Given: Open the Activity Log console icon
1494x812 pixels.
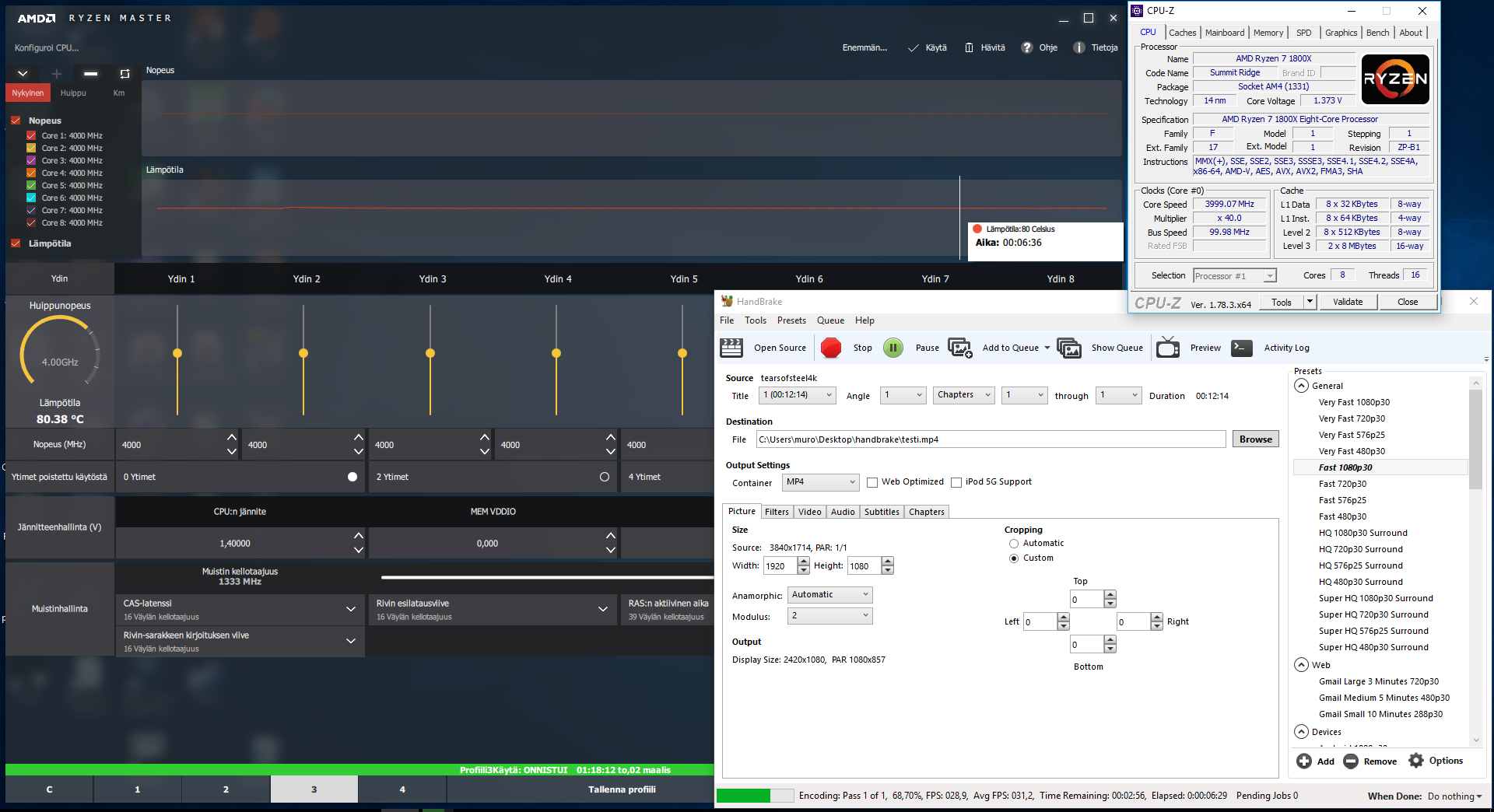Looking at the screenshot, I should click(x=1242, y=348).
